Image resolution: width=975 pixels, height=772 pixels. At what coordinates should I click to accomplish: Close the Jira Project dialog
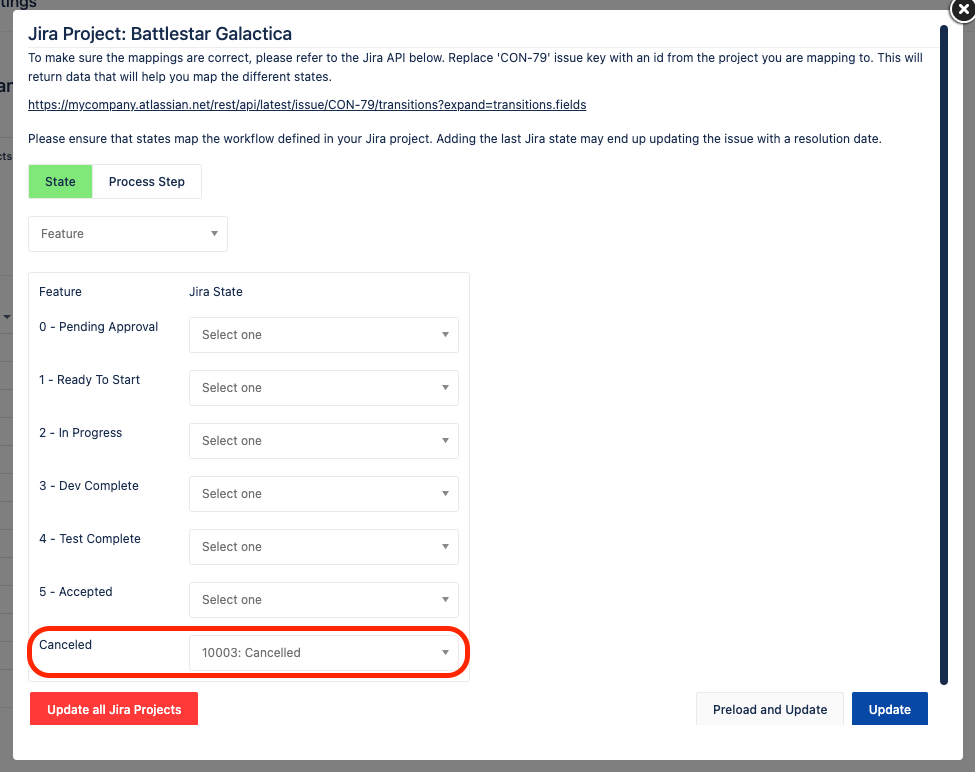[963, 9]
